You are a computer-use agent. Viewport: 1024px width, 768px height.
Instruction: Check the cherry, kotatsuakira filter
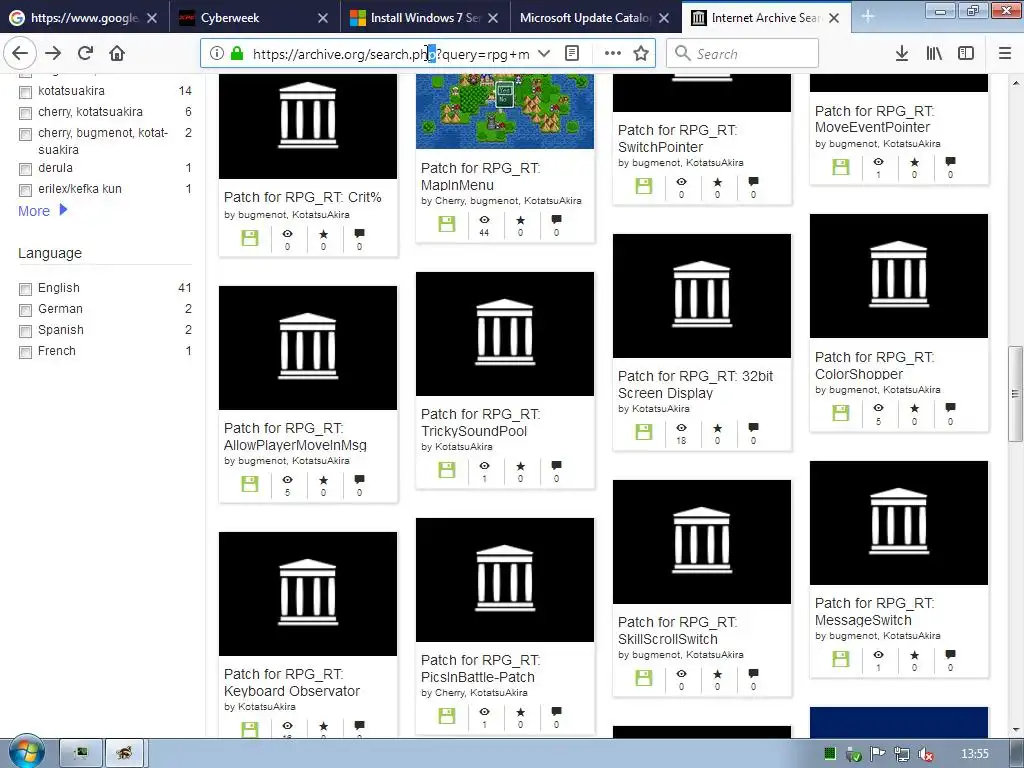[25, 113]
